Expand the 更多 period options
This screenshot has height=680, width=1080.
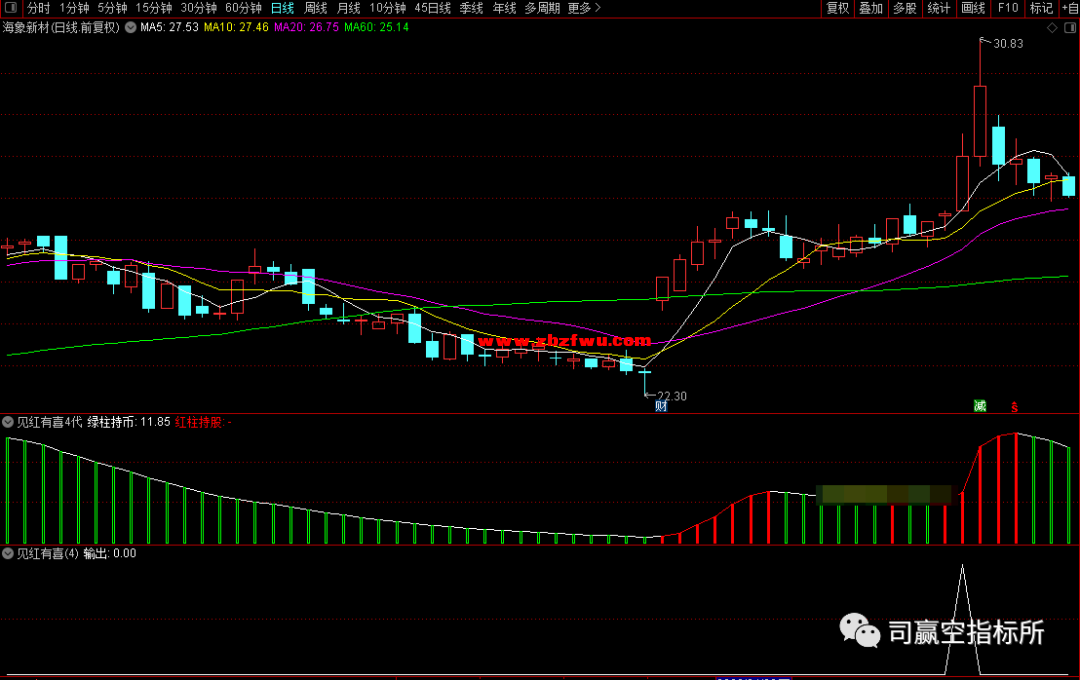(x=584, y=8)
